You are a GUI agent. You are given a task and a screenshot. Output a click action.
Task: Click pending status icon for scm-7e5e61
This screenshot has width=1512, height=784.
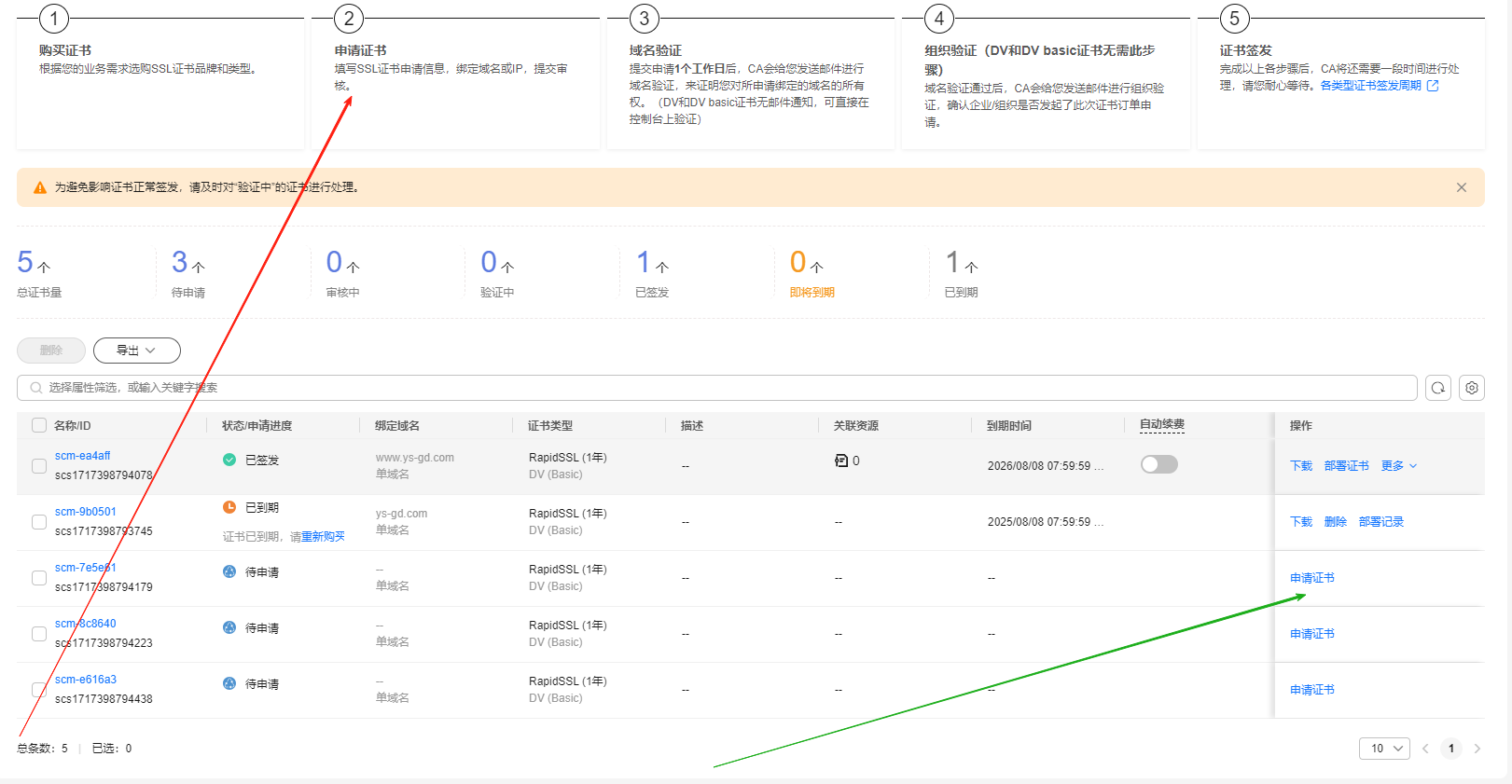(x=229, y=571)
